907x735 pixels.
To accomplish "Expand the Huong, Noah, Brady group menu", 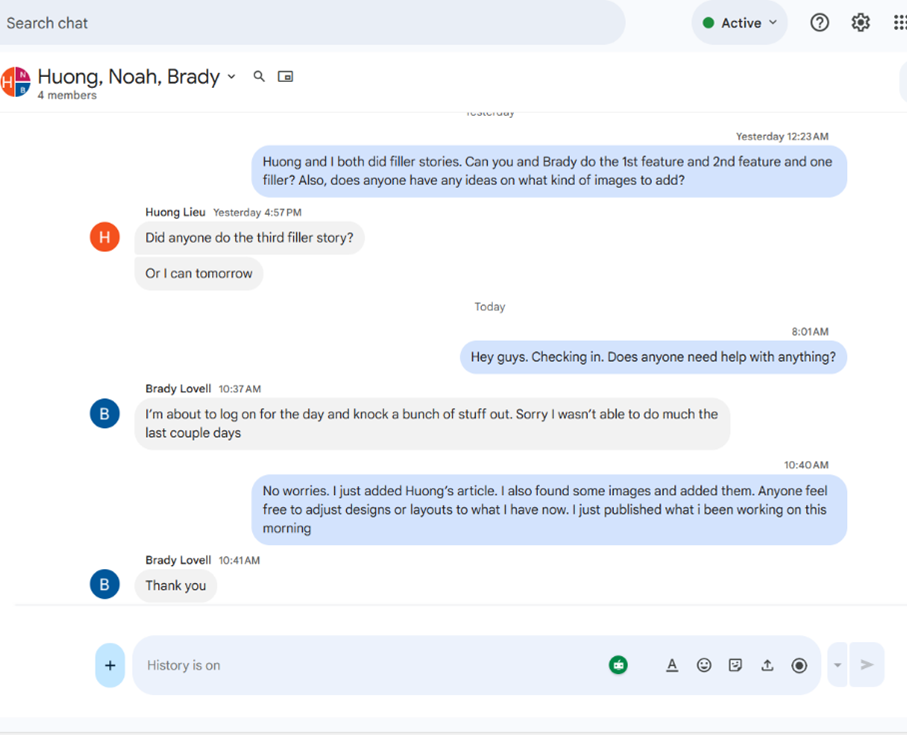I will point(232,77).
